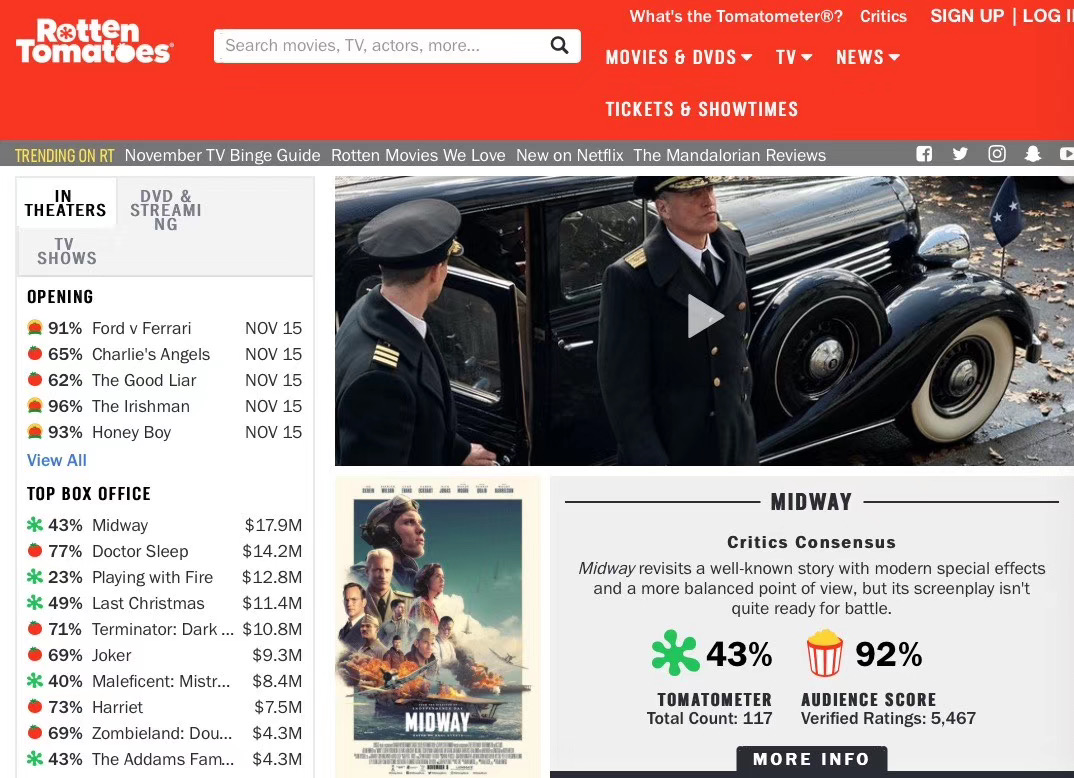Open Ford v Ferrari in the opening list

pos(141,328)
